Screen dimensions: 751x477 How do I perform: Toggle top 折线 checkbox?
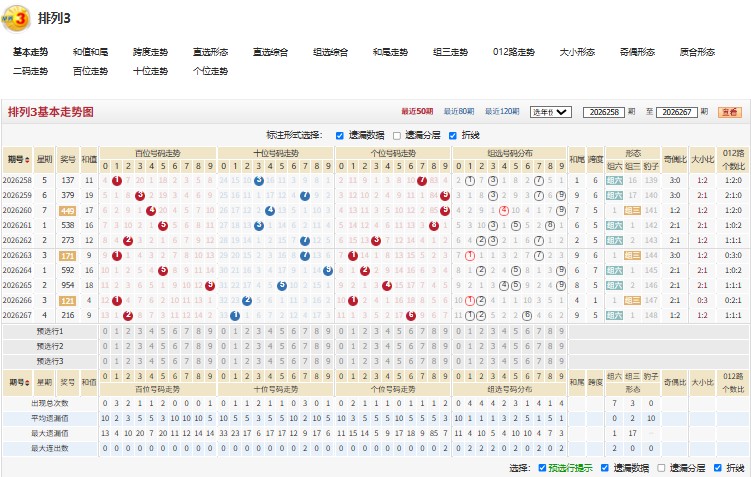[x=453, y=136]
